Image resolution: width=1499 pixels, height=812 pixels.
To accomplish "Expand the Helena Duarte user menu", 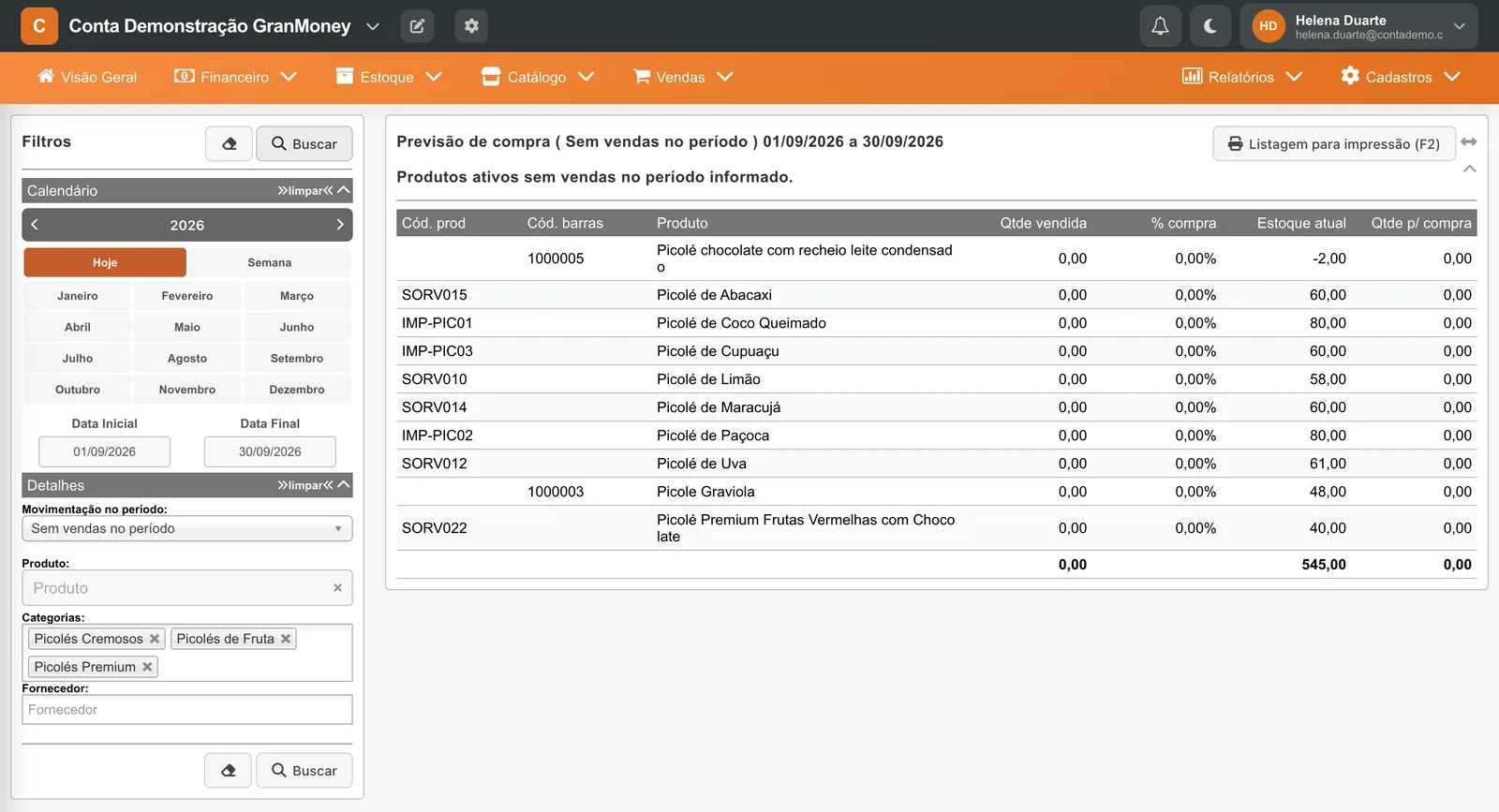I will (x=1358, y=26).
